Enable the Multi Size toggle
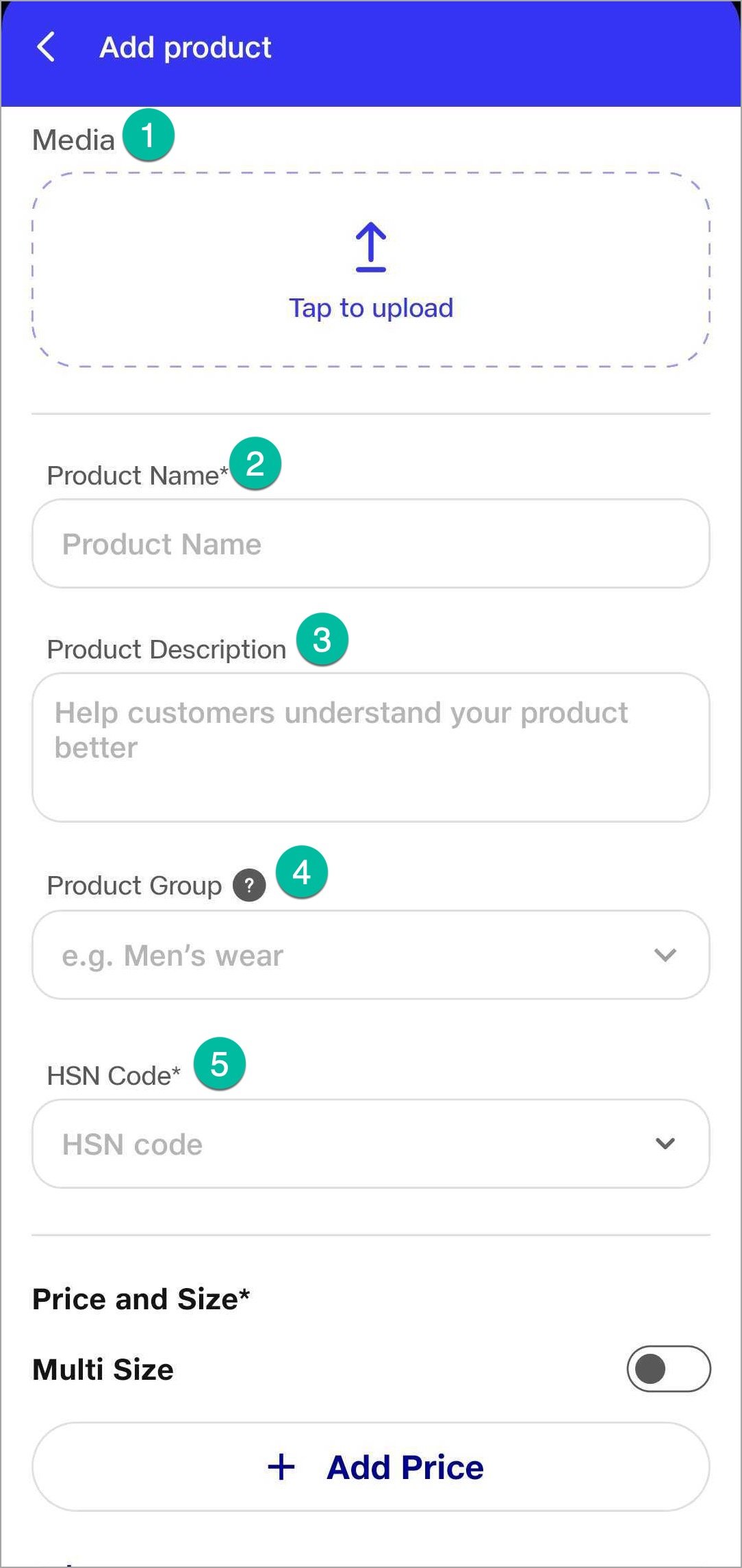This screenshot has height=1568, width=742. pyautogui.click(x=669, y=1369)
